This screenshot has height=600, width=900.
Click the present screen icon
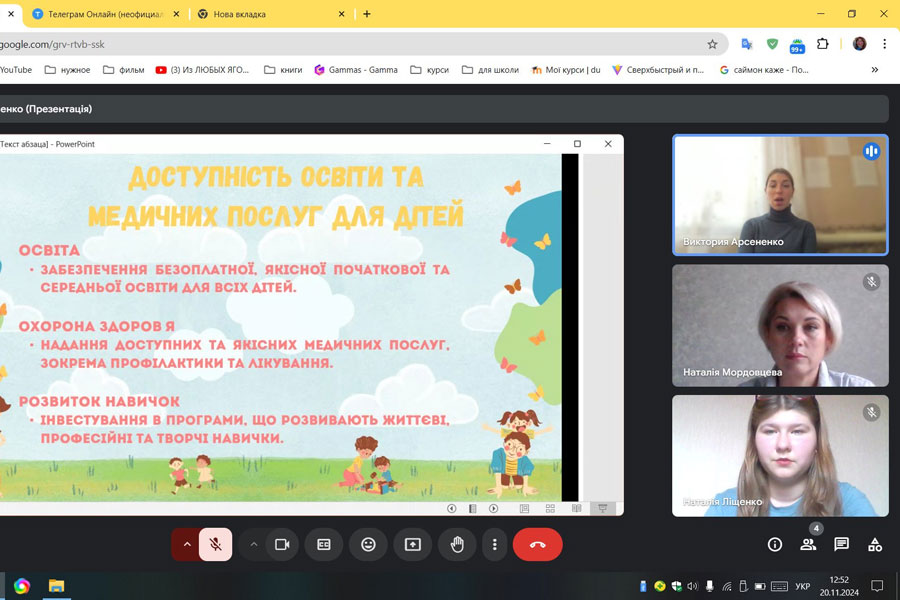click(x=412, y=544)
